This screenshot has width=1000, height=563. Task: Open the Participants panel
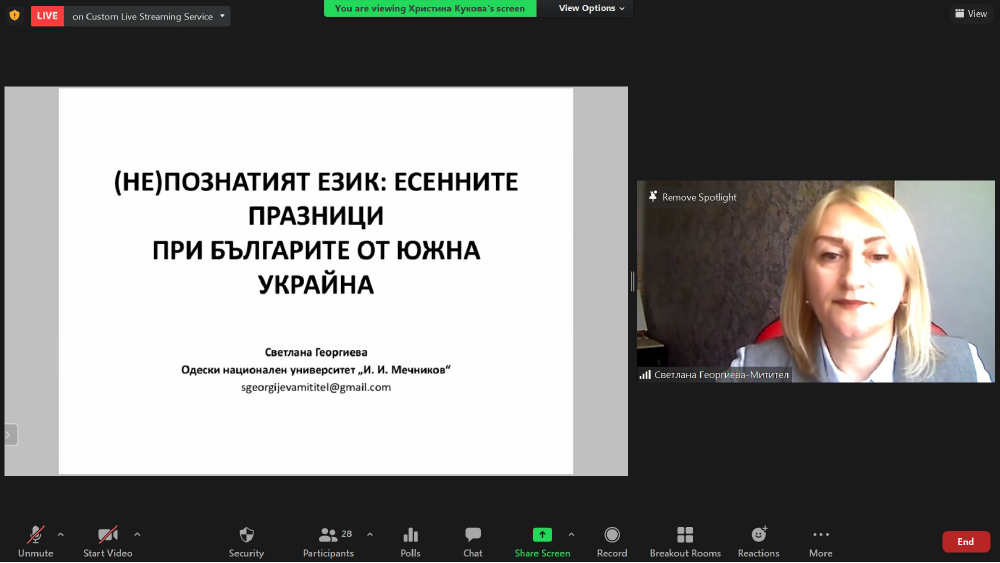[x=328, y=535]
